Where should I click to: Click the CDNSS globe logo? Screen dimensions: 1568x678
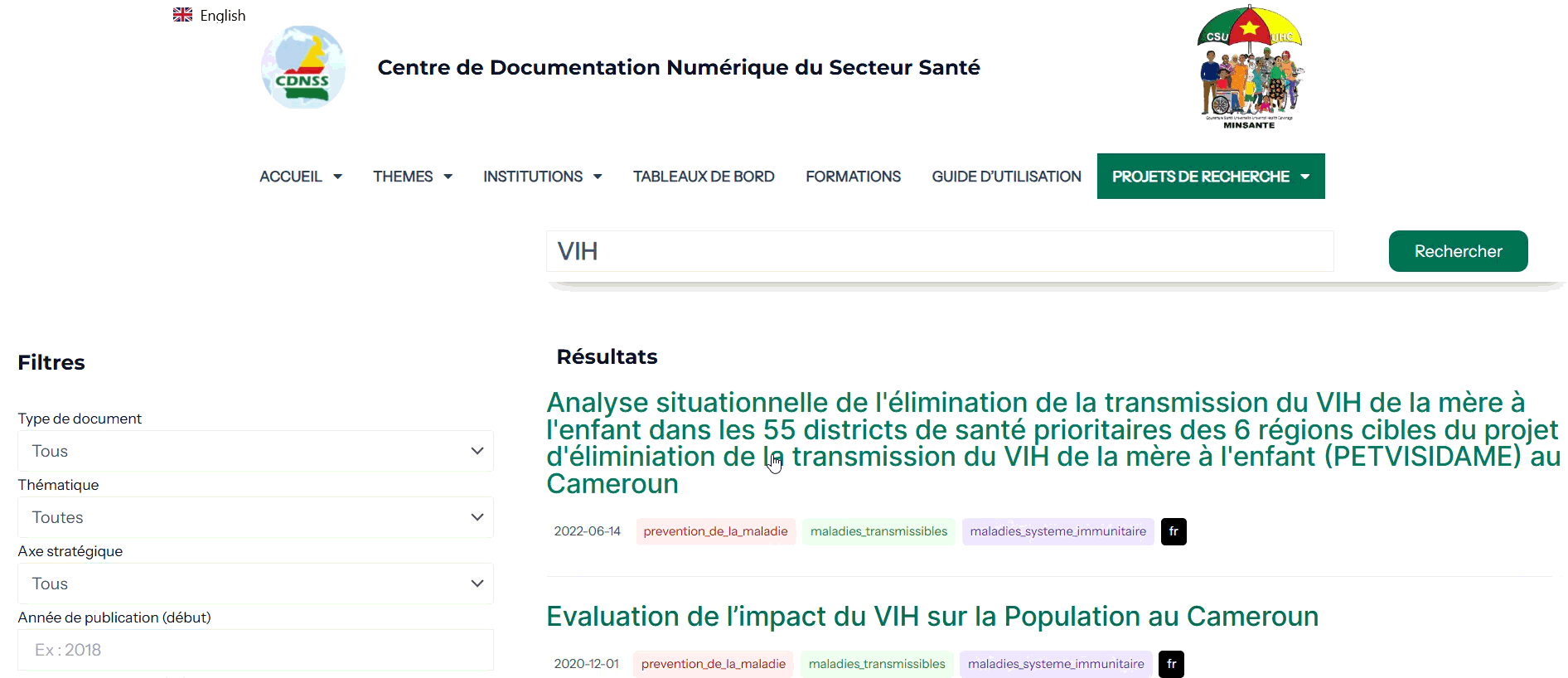302,67
